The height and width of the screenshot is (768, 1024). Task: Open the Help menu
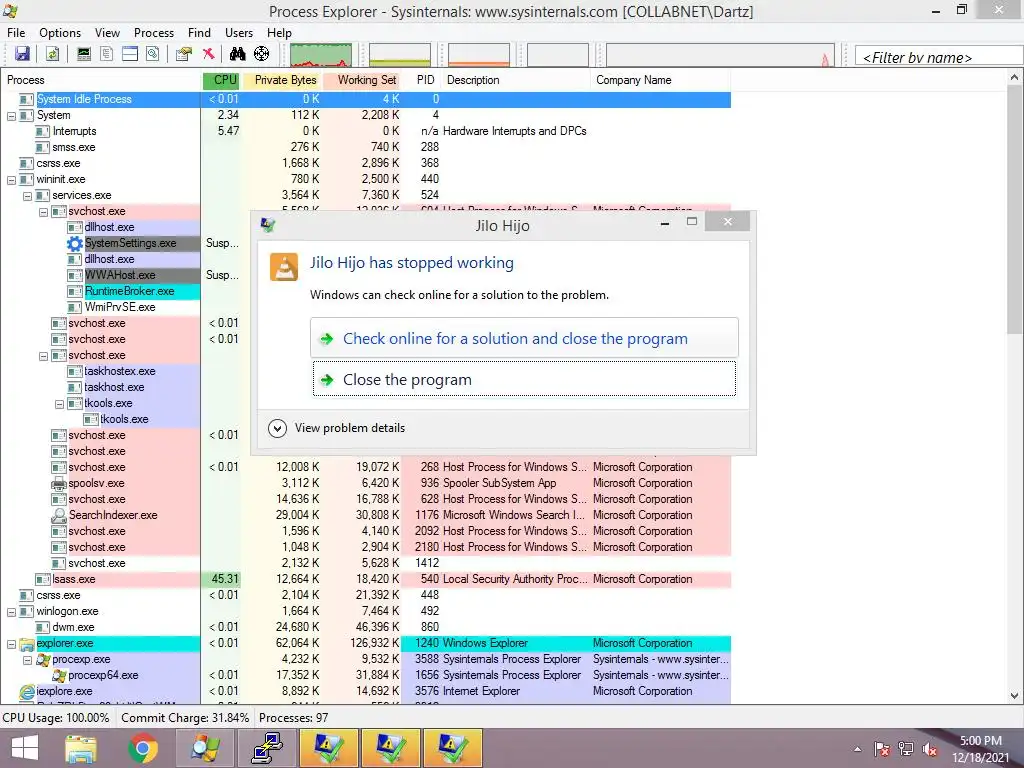pos(279,33)
